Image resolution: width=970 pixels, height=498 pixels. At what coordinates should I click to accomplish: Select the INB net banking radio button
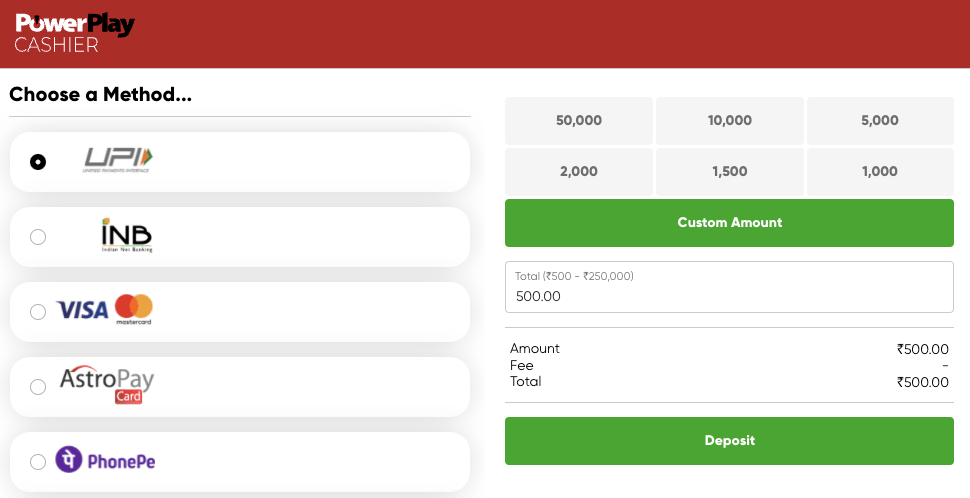point(38,237)
